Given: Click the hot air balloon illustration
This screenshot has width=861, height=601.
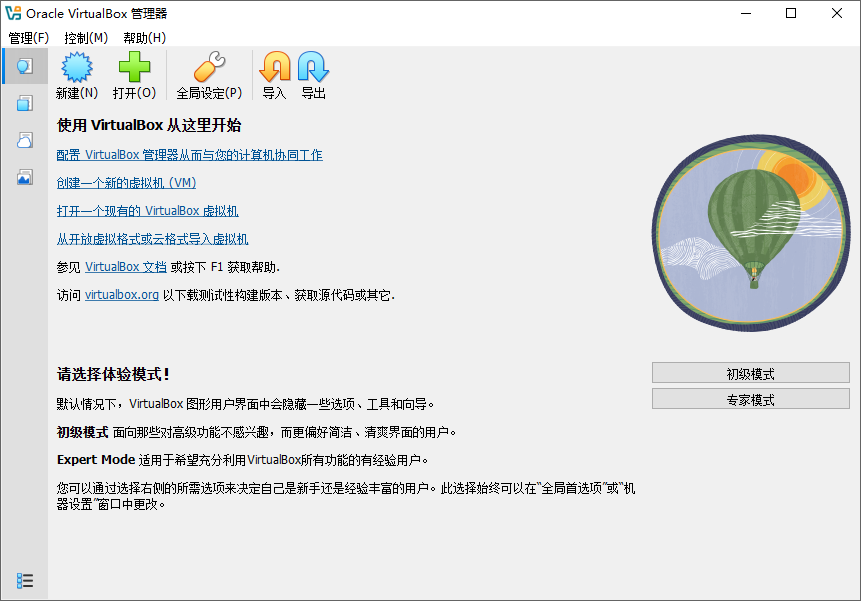Looking at the screenshot, I should (750, 232).
